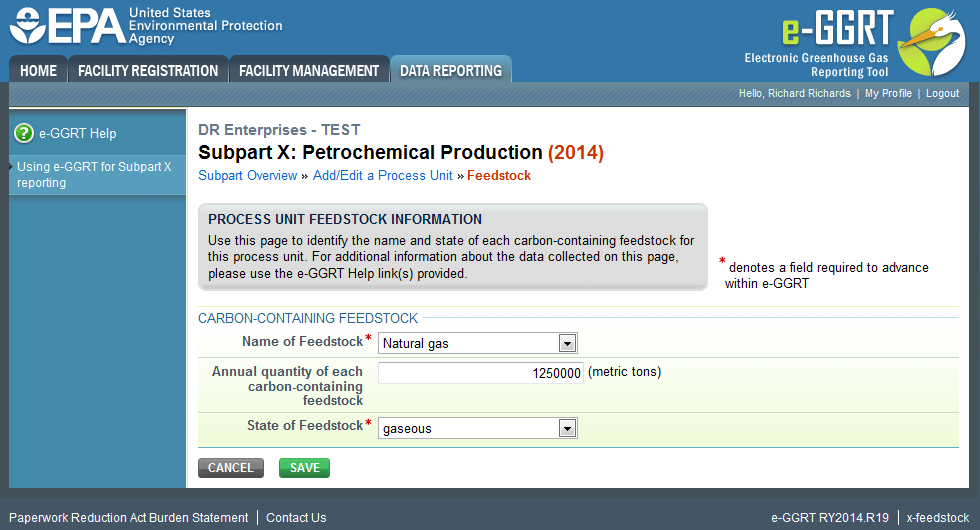Go to Subpart Overview breadcrumb
The height and width of the screenshot is (530, 980).
[x=248, y=176]
